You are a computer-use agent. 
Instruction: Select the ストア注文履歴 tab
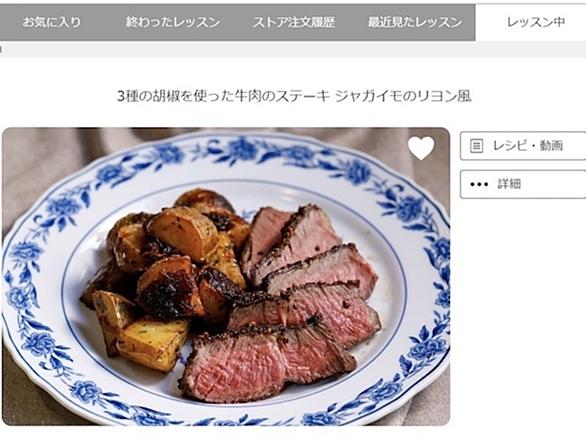(294, 22)
